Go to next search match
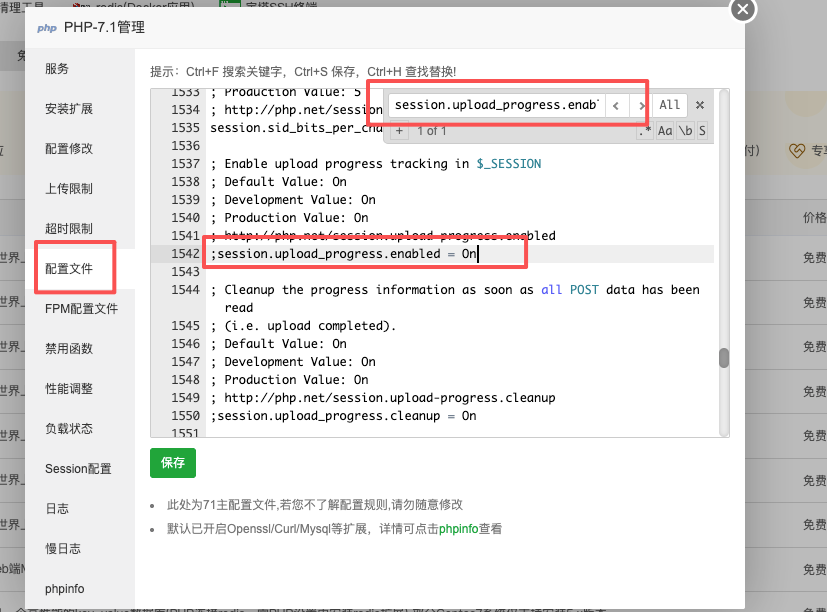This screenshot has width=827, height=612. pos(640,106)
